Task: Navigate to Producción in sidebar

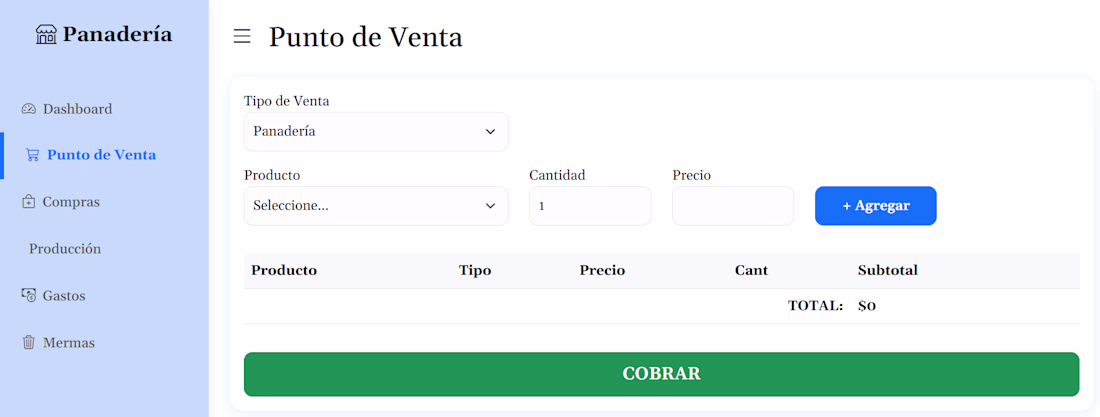Action: [x=65, y=249]
